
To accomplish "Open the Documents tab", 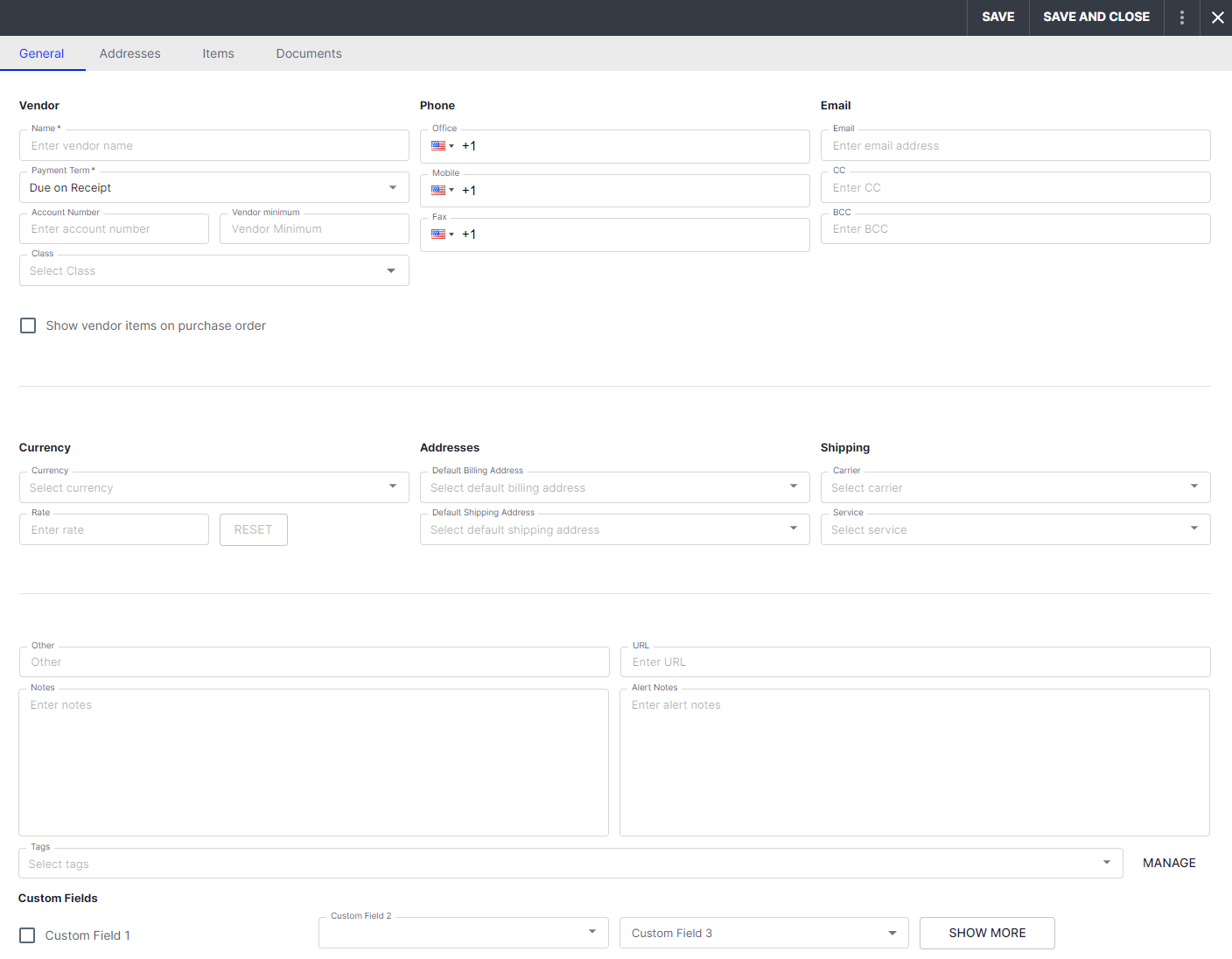I will pos(309,53).
